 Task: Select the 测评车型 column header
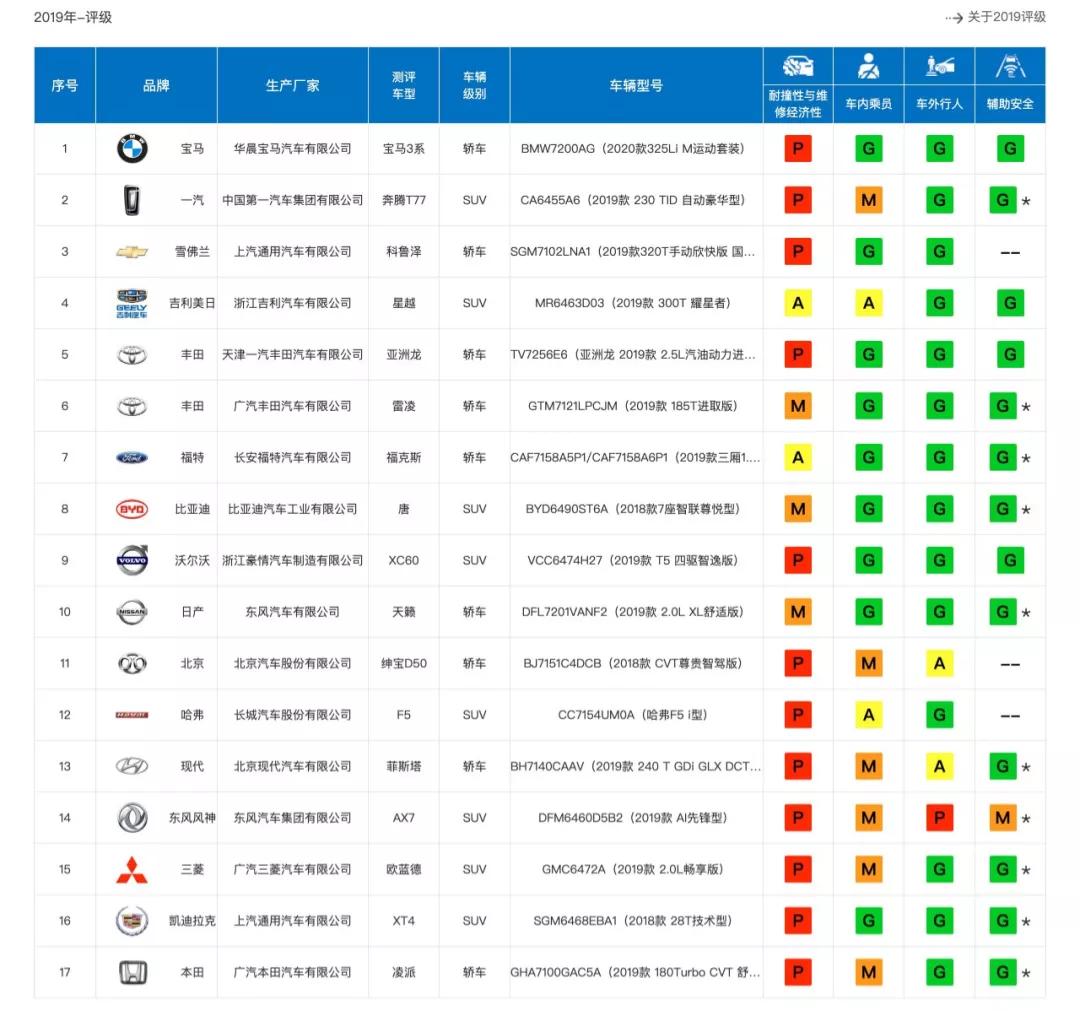click(404, 85)
